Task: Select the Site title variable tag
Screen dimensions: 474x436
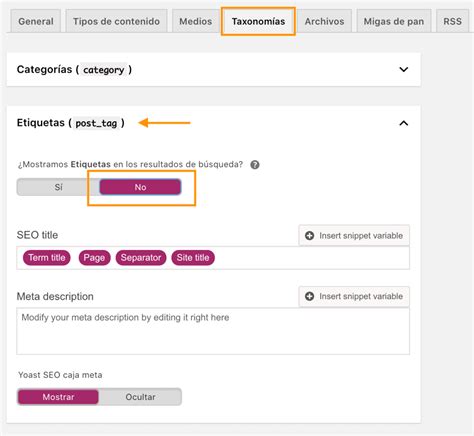Action: (193, 258)
